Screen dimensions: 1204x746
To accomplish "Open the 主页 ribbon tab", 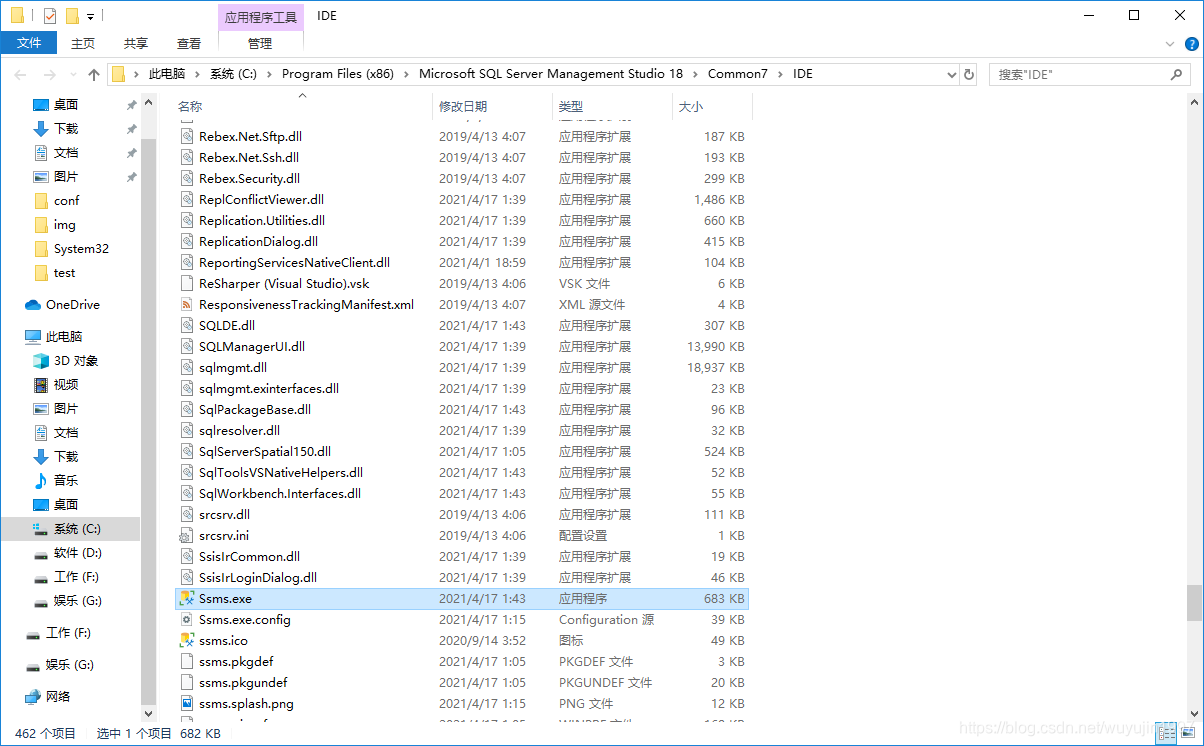I will tap(83, 43).
